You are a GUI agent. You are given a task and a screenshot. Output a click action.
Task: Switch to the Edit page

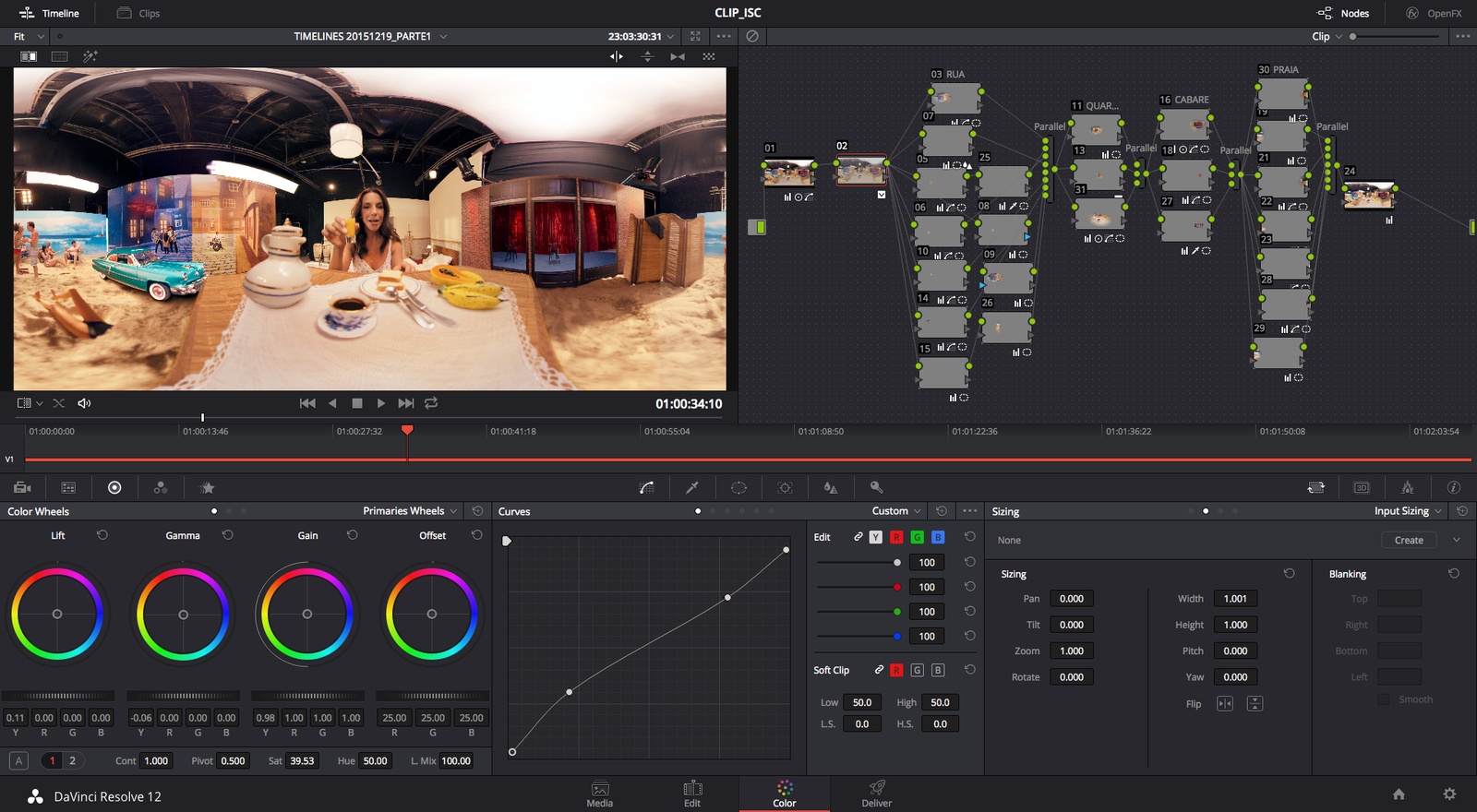[692, 794]
